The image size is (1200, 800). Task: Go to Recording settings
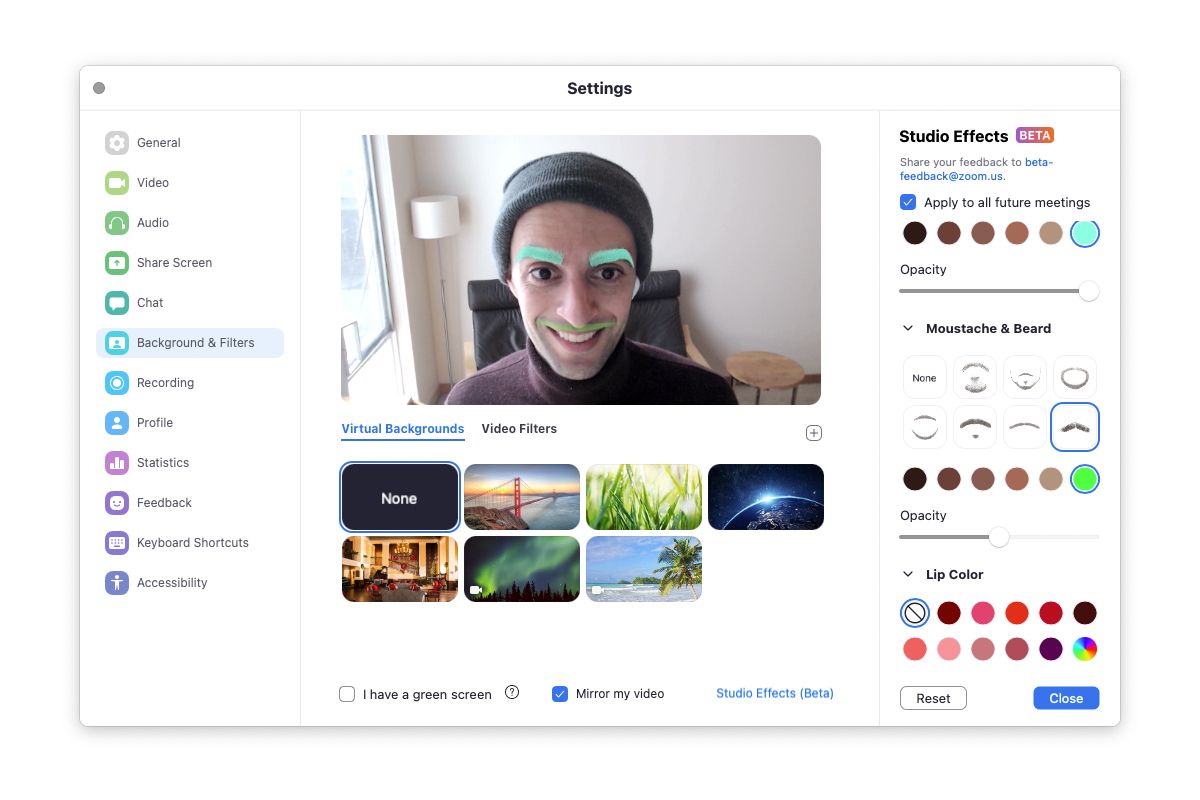click(164, 382)
